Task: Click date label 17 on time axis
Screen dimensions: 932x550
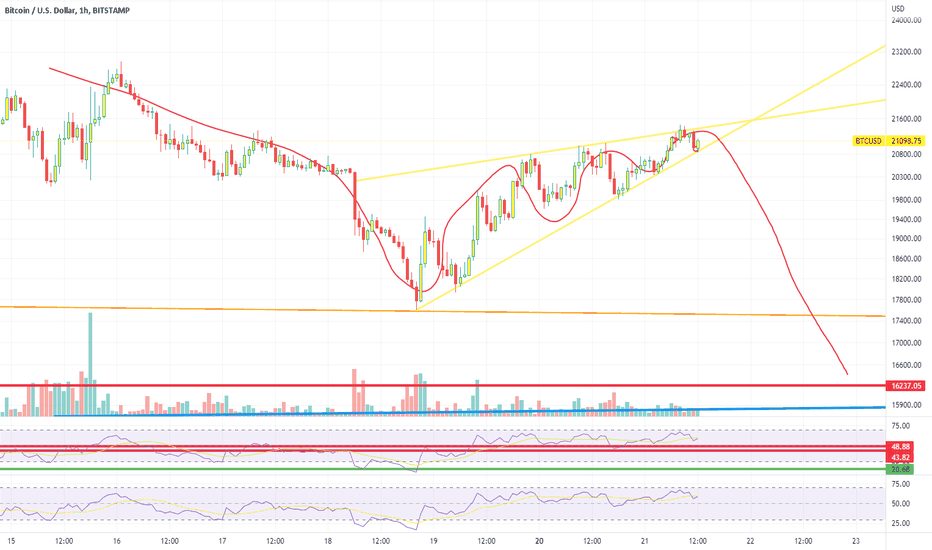Action: 222,541
